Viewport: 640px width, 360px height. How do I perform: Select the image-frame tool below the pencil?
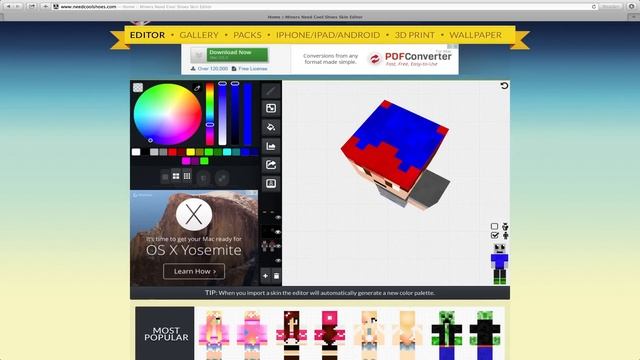[x=271, y=108]
